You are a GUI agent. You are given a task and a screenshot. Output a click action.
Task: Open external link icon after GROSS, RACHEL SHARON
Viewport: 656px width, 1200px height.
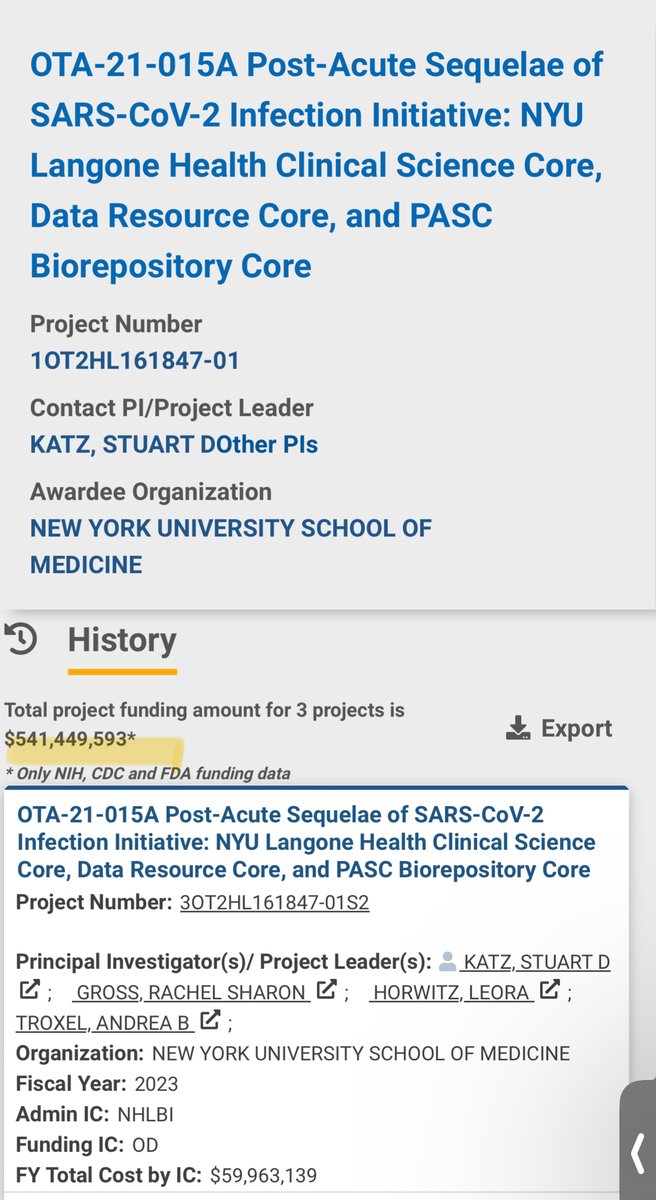tap(327, 992)
